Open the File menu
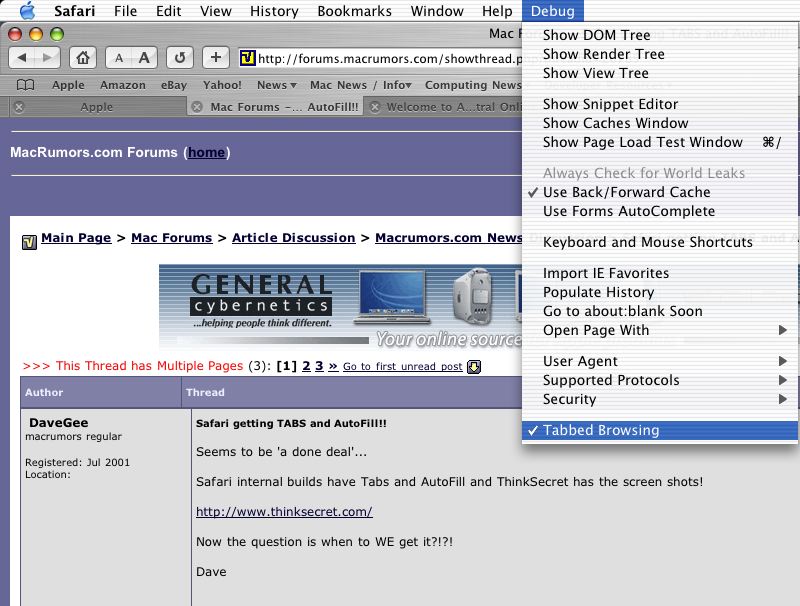 [x=126, y=11]
